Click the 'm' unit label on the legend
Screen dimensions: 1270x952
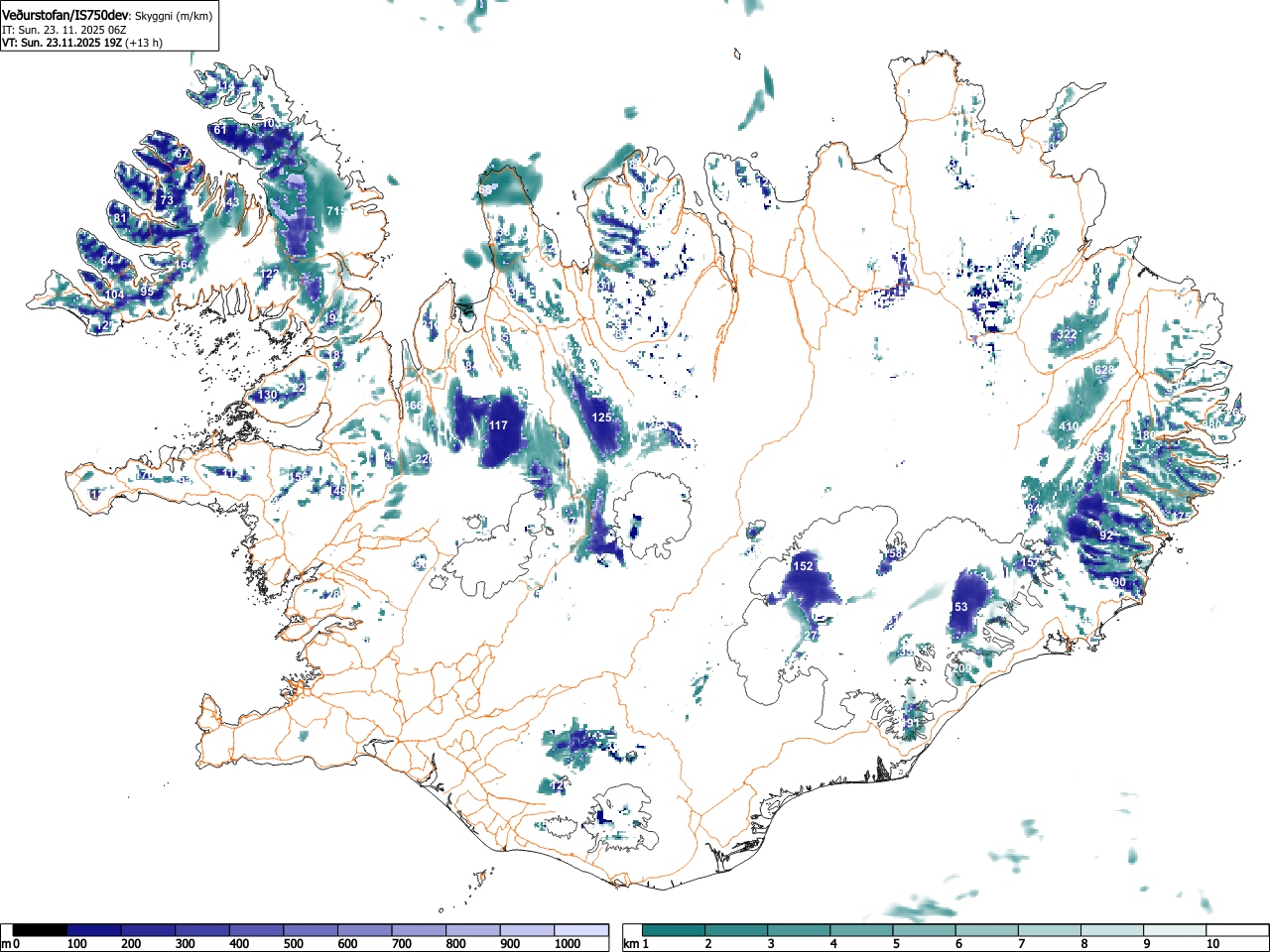6,944
